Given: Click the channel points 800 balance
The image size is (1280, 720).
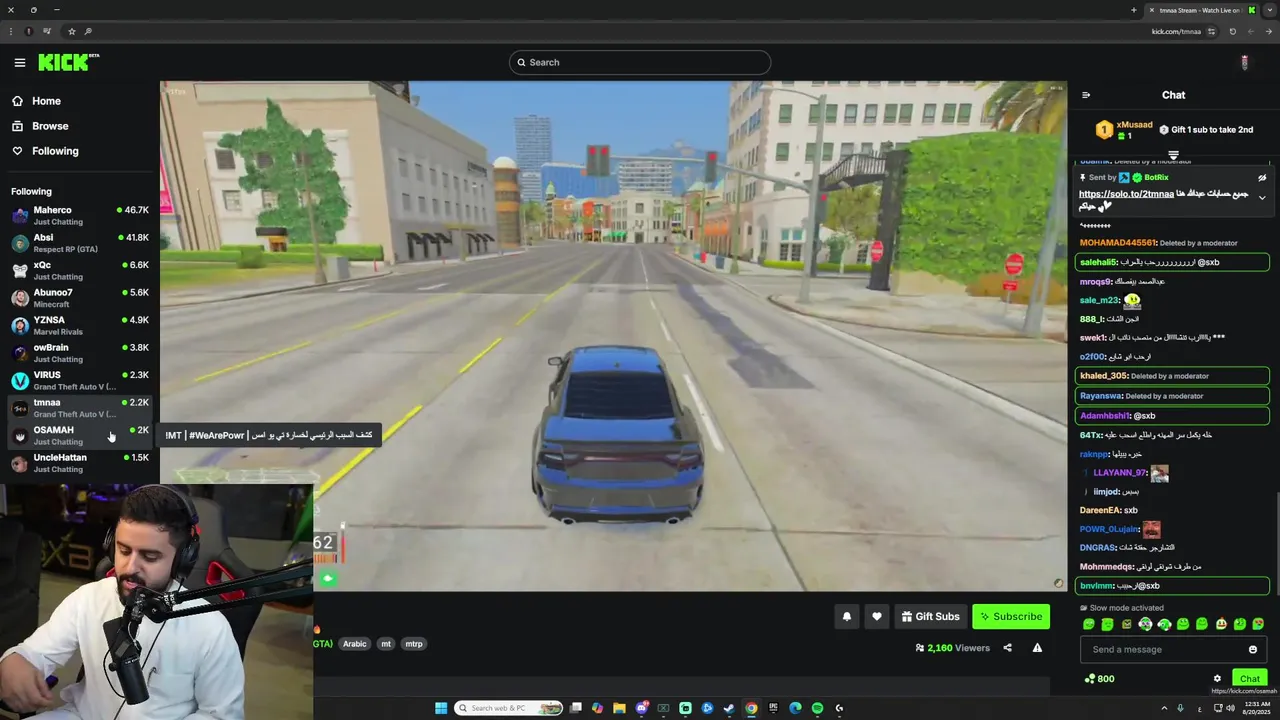Looking at the screenshot, I should click(x=1099, y=678).
